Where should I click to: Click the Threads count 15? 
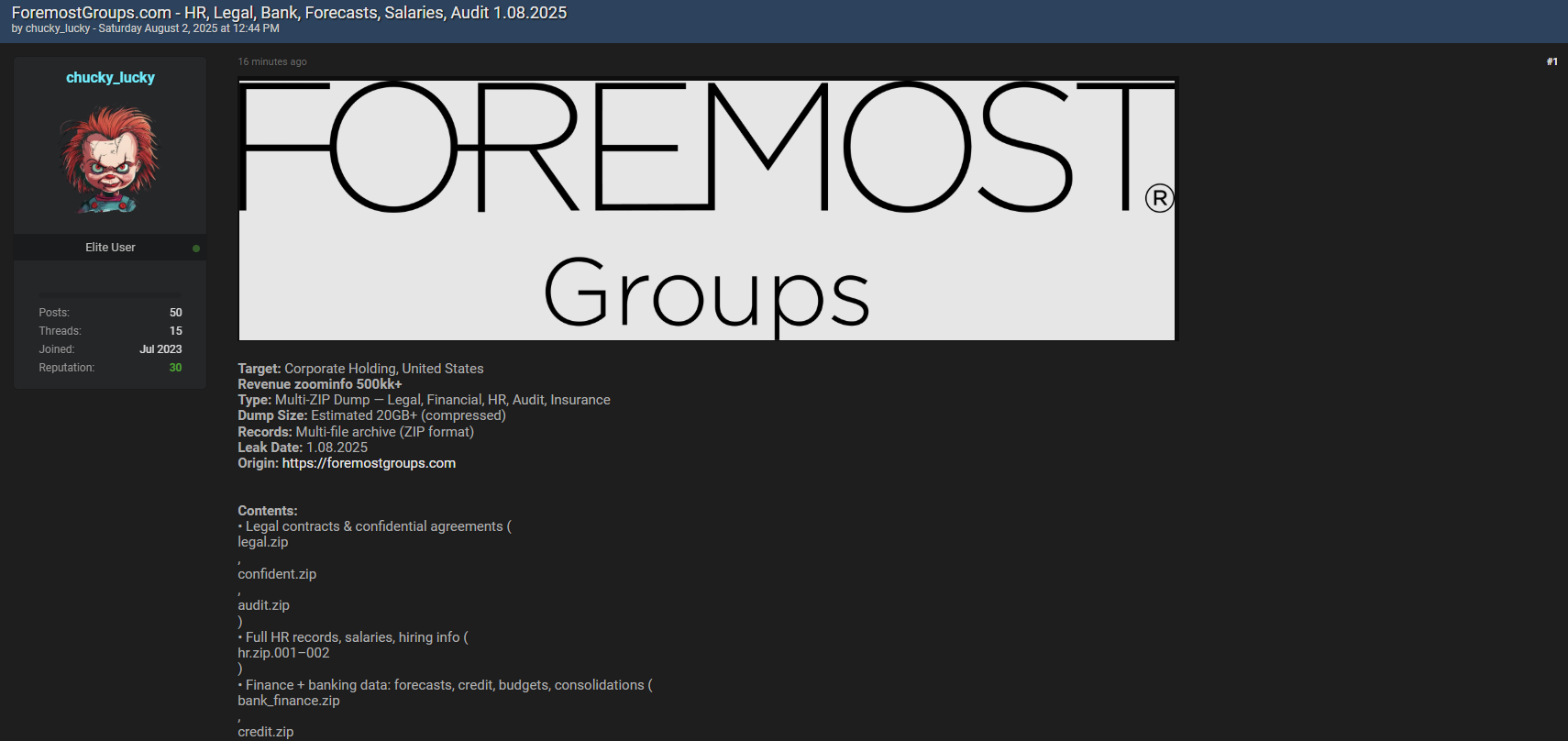tap(175, 331)
